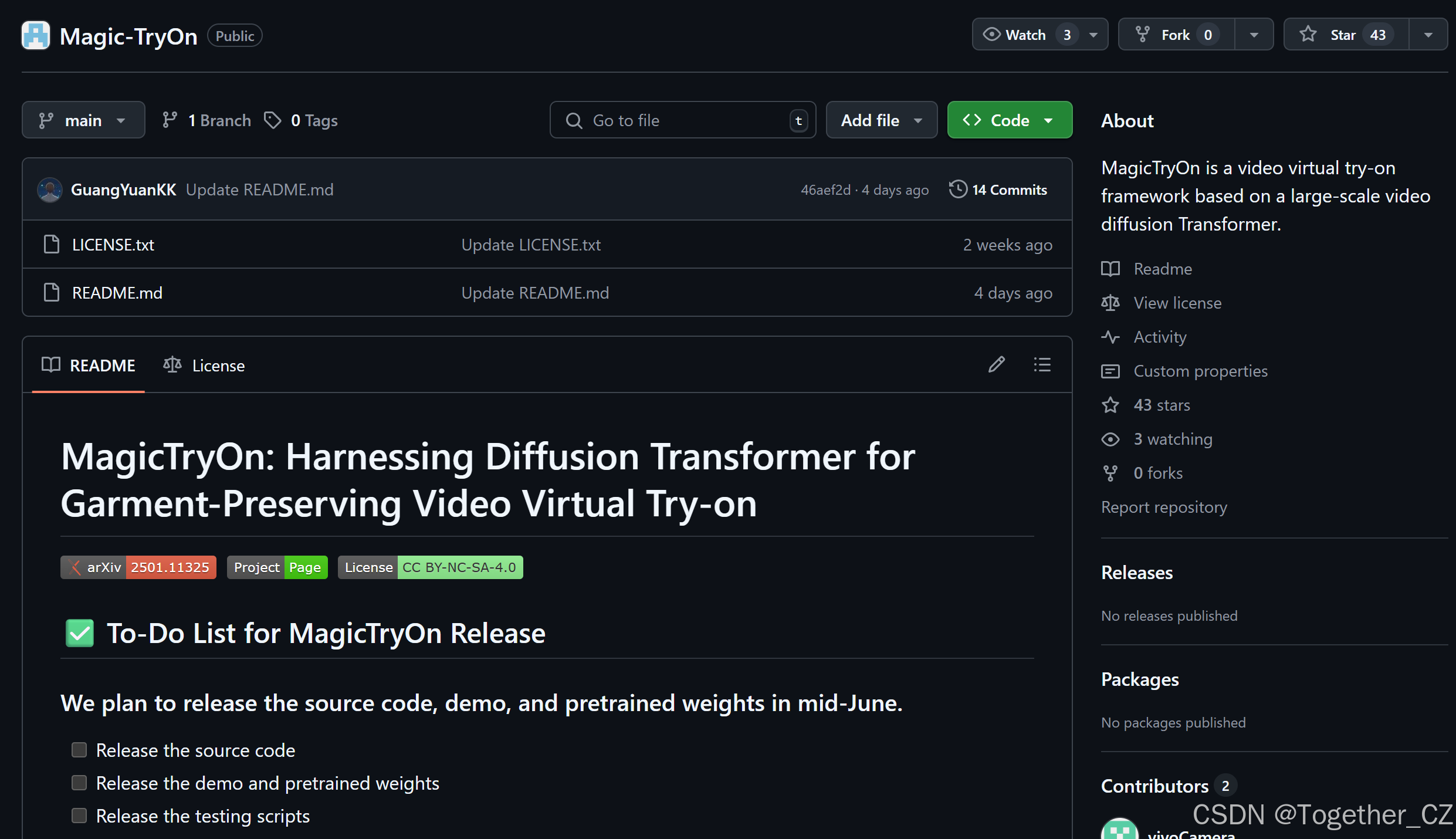Click the tag icon beside 0 Tags
Viewport: 1456px width, 839px height.
pos(272,120)
